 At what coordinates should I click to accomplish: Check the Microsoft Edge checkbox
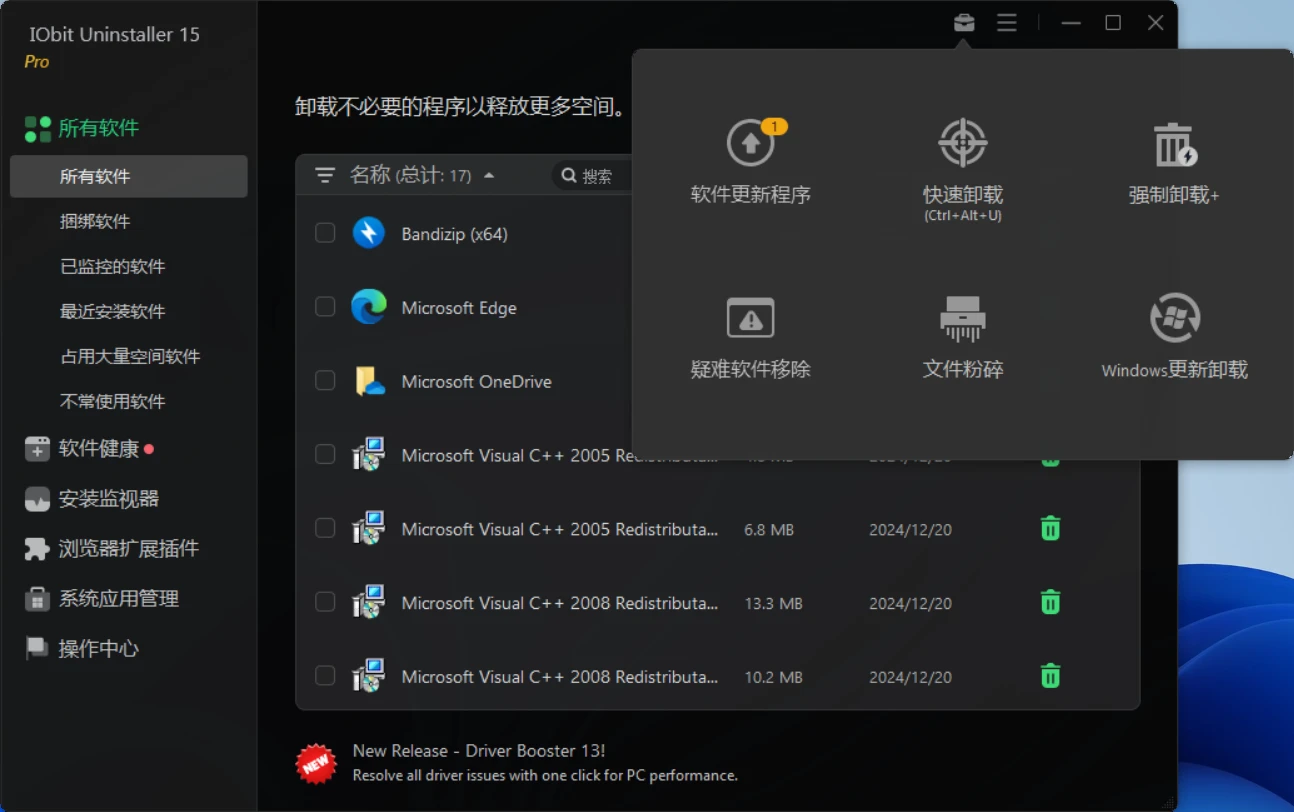click(x=325, y=307)
